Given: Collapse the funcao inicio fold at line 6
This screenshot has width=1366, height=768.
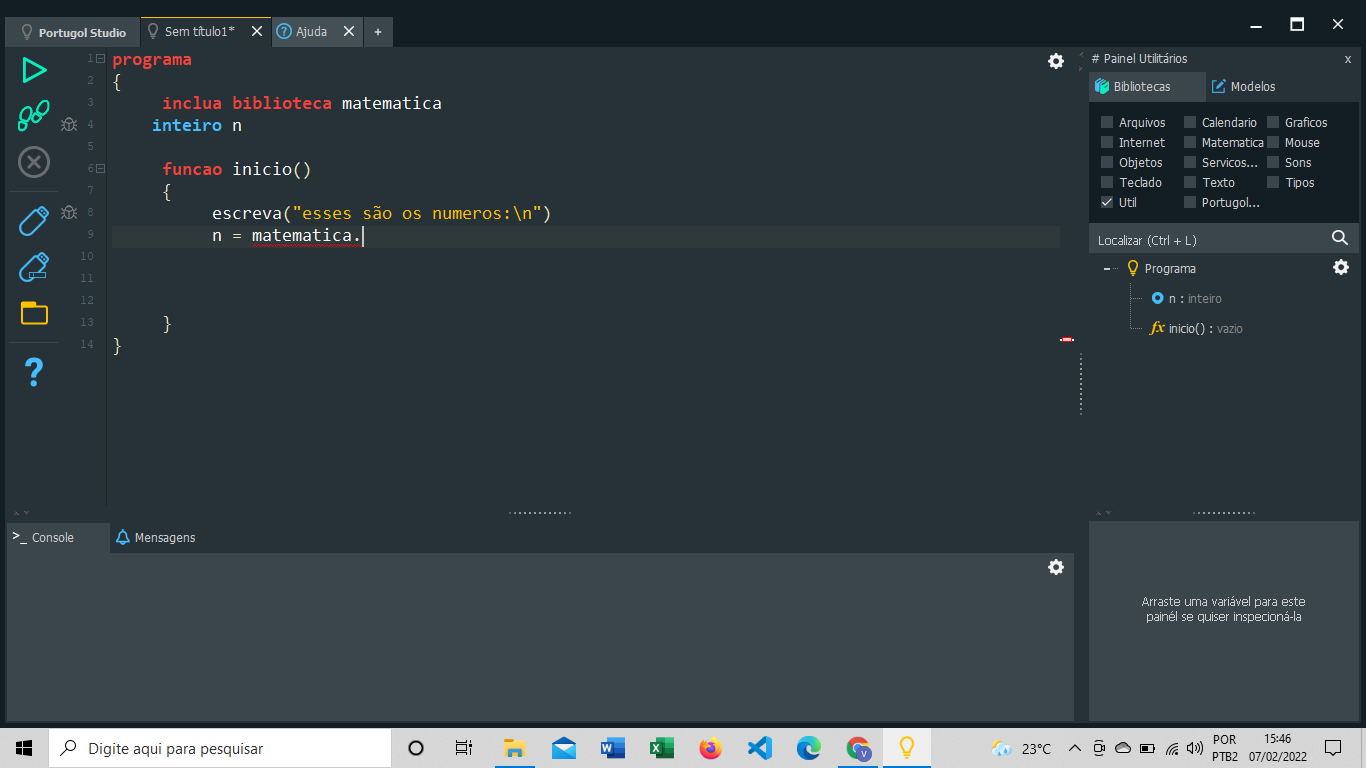Looking at the screenshot, I should click(x=99, y=168).
